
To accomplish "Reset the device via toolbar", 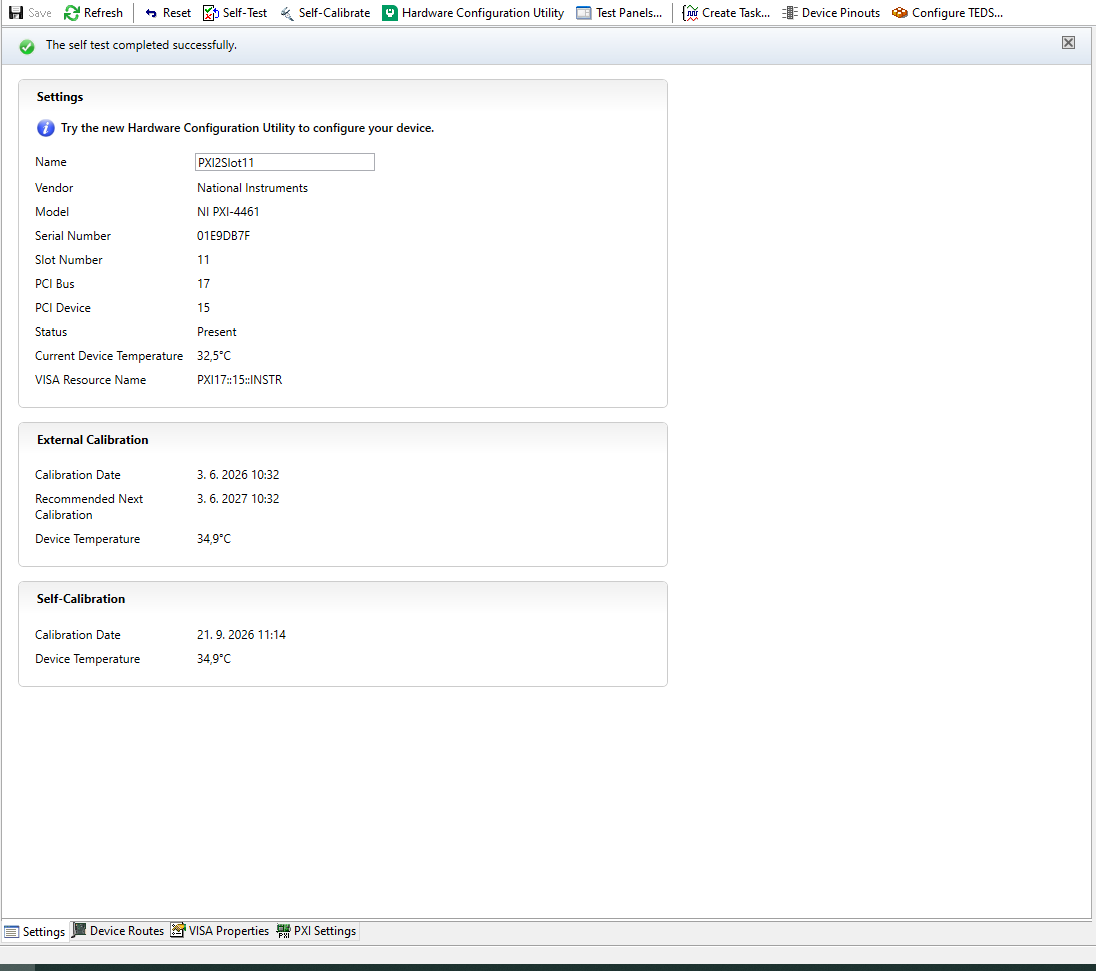I will click(x=168, y=13).
